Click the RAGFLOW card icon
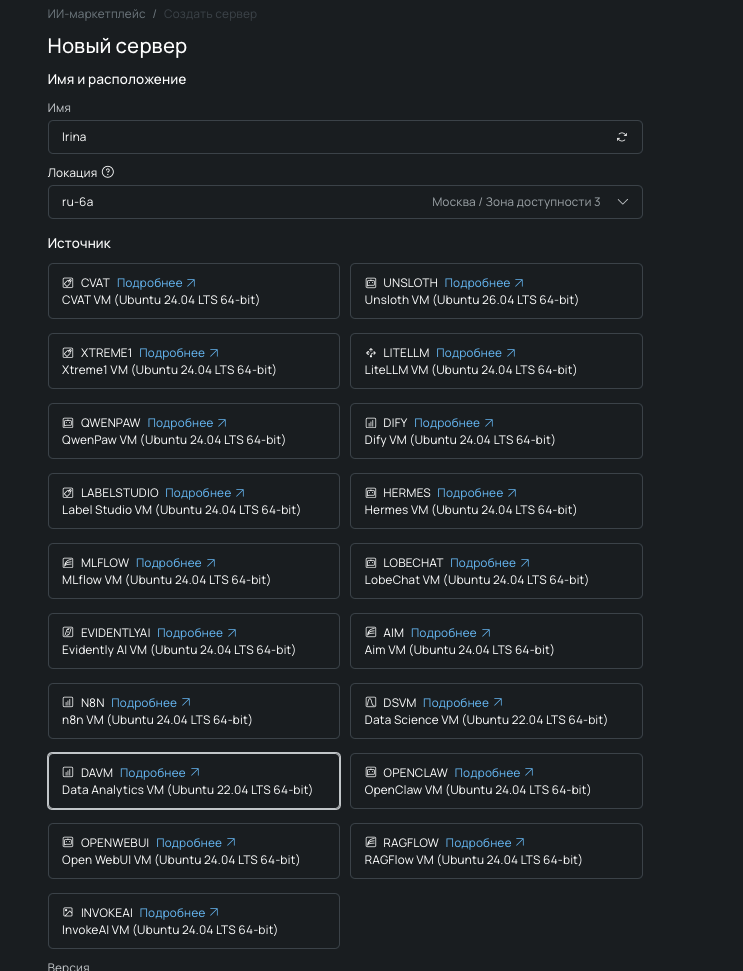Image resolution: width=743 pixels, height=971 pixels. pyautogui.click(x=370, y=842)
